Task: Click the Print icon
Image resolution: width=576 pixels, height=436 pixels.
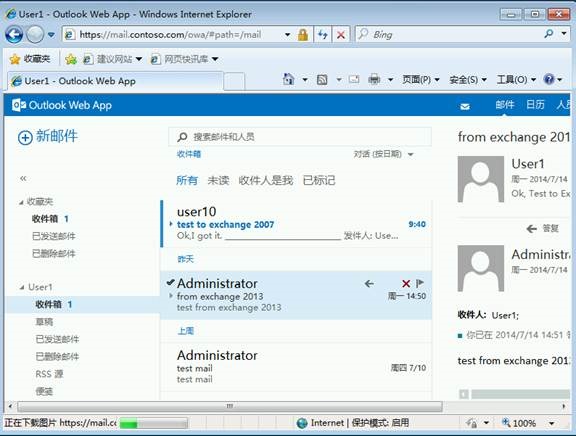Action: coord(374,79)
